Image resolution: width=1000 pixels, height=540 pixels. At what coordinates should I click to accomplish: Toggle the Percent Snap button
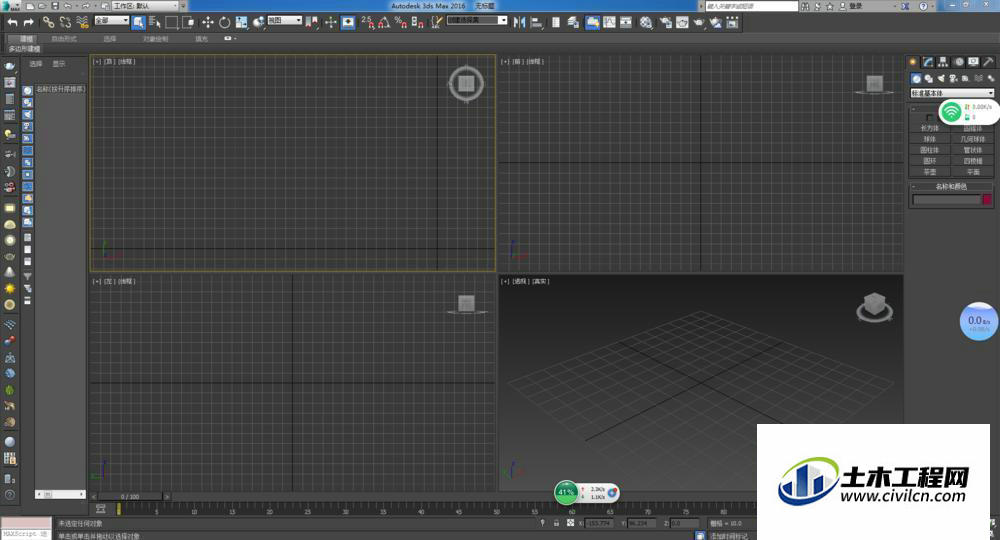(401, 22)
